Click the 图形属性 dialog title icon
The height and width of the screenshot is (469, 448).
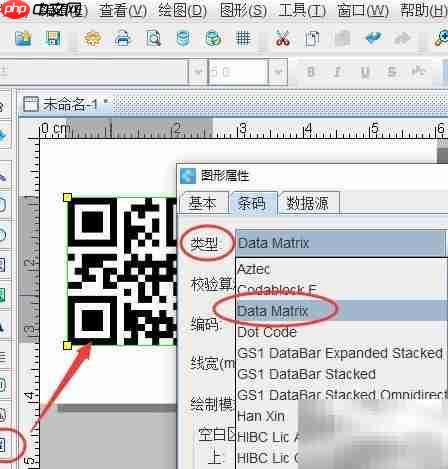(188, 176)
